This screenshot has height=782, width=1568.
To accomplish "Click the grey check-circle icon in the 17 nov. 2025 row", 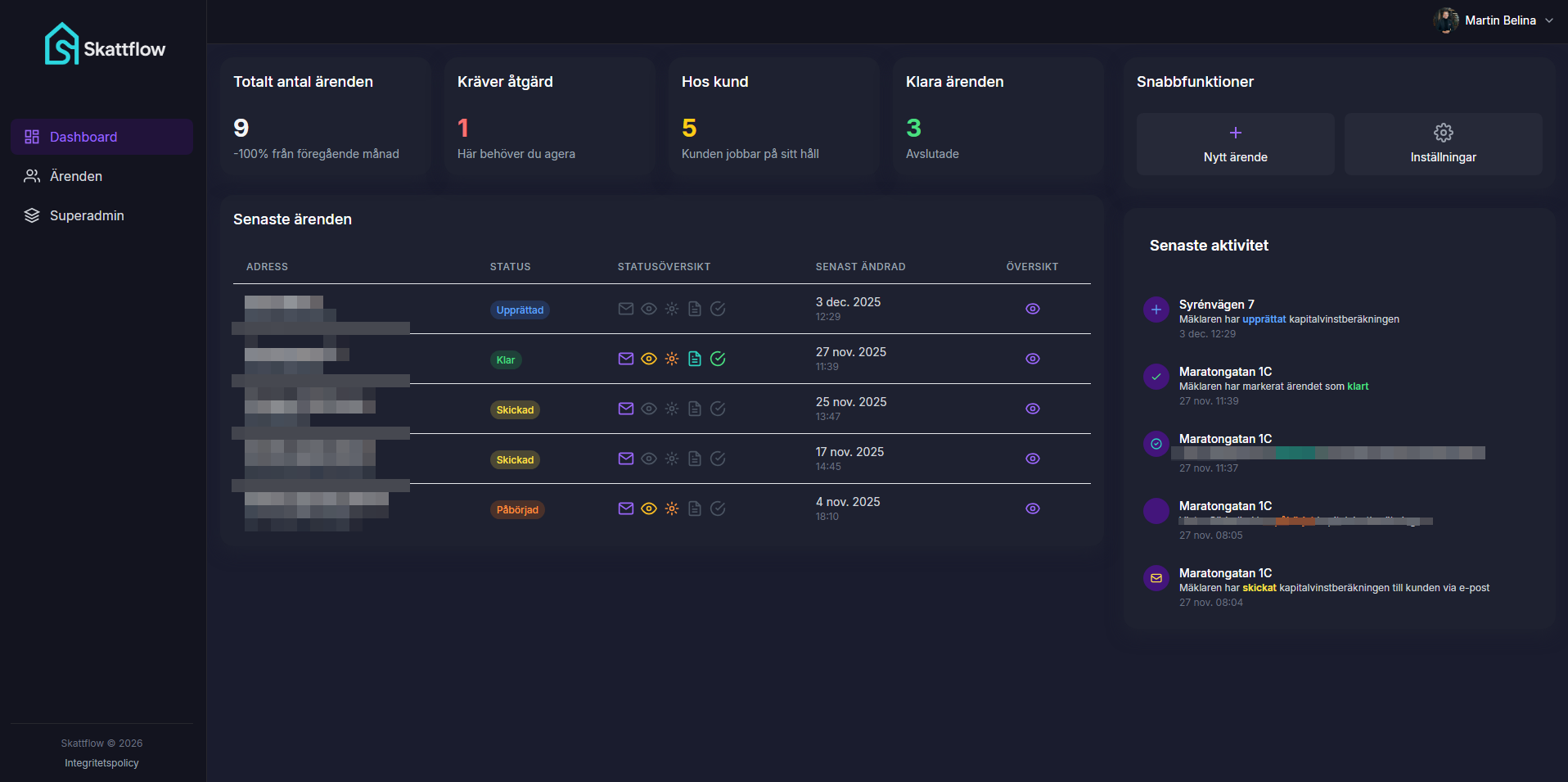I will point(718,459).
